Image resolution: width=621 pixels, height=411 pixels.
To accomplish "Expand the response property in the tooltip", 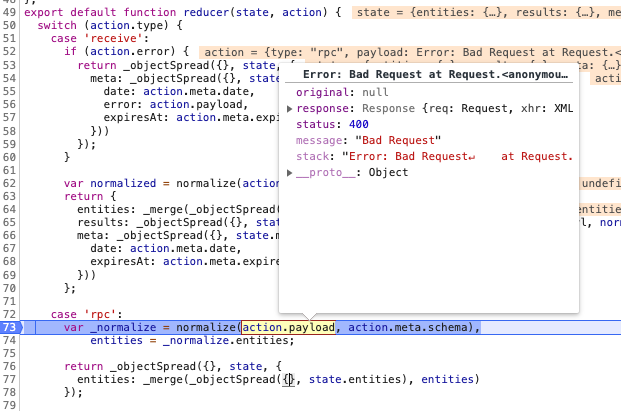I will pyautogui.click(x=290, y=108).
